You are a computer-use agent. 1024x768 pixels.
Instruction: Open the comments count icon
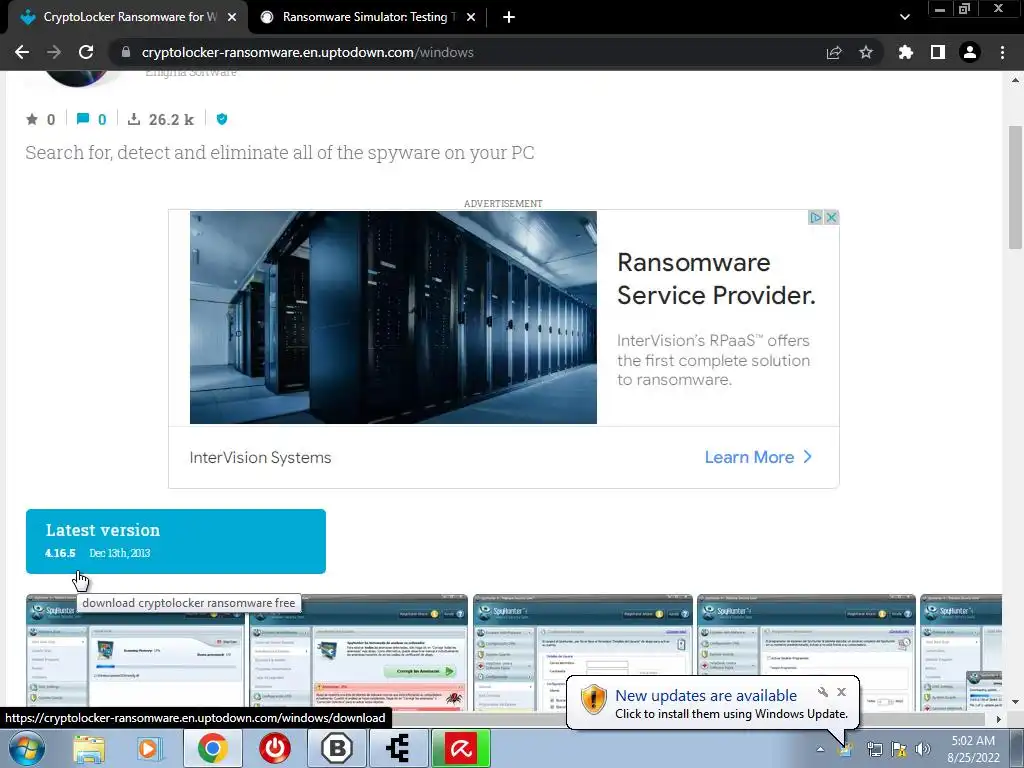point(83,119)
